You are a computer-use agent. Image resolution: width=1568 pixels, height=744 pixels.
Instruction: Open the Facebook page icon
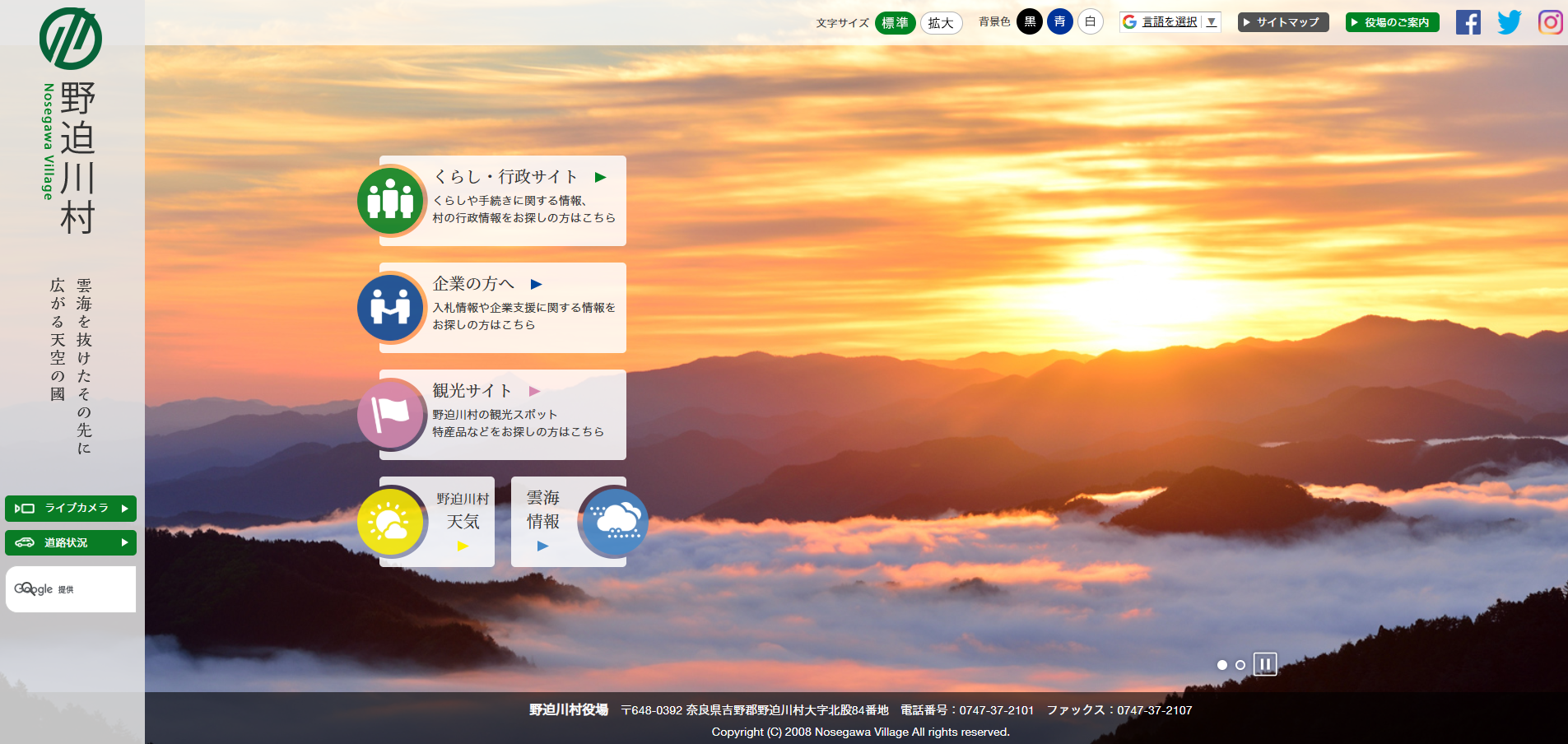1468,22
